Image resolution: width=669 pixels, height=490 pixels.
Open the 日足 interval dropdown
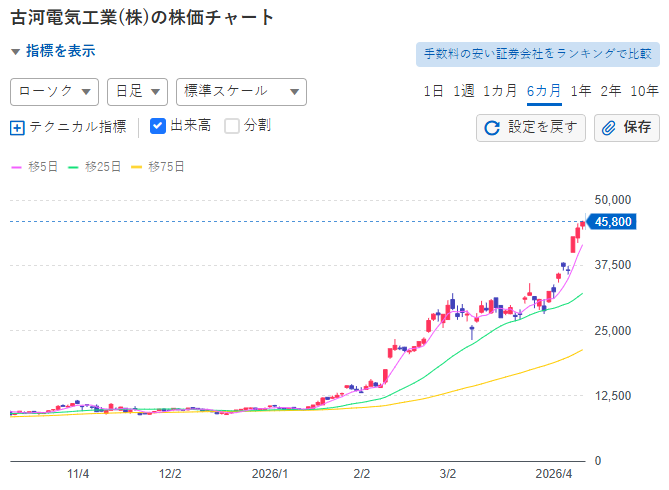click(x=137, y=92)
